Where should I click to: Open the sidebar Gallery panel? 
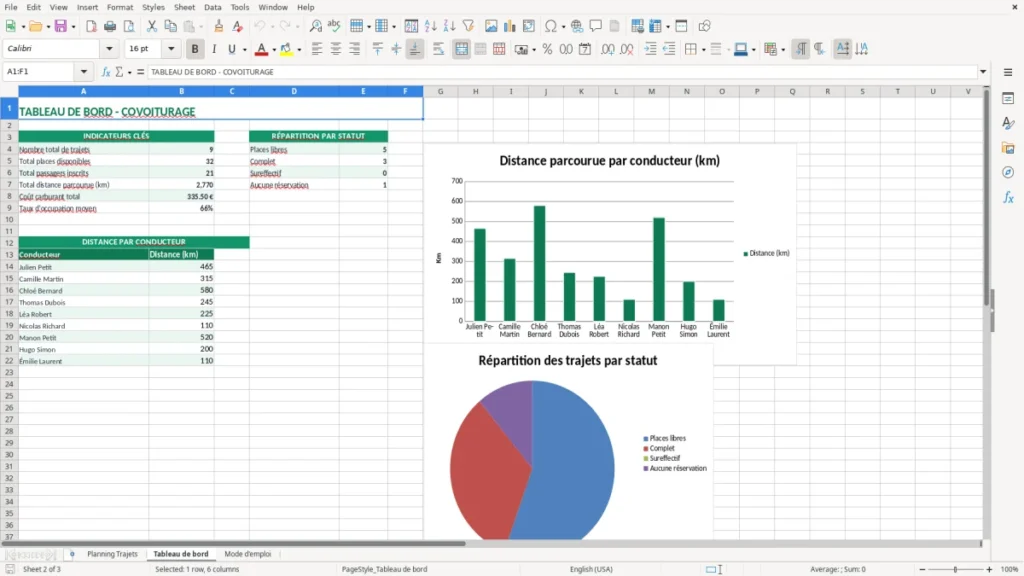tap(1008, 148)
